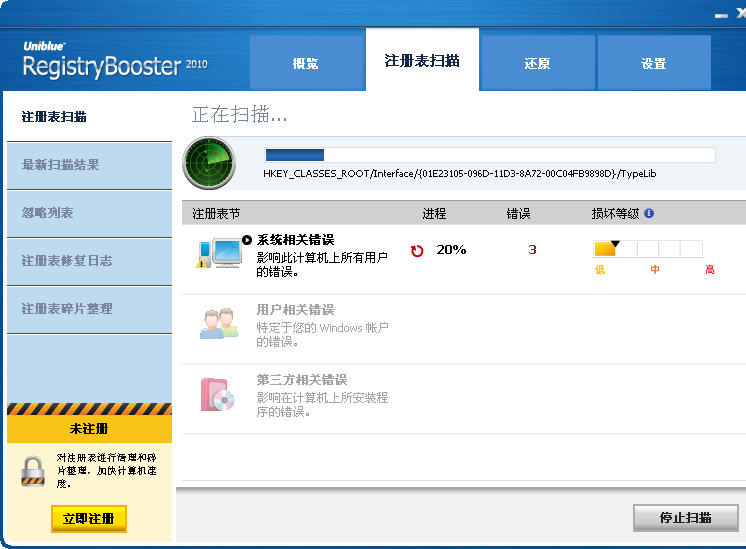746x549 pixels.
Task: Click the CD software icon for 第三方相关错误
Action: [218, 394]
